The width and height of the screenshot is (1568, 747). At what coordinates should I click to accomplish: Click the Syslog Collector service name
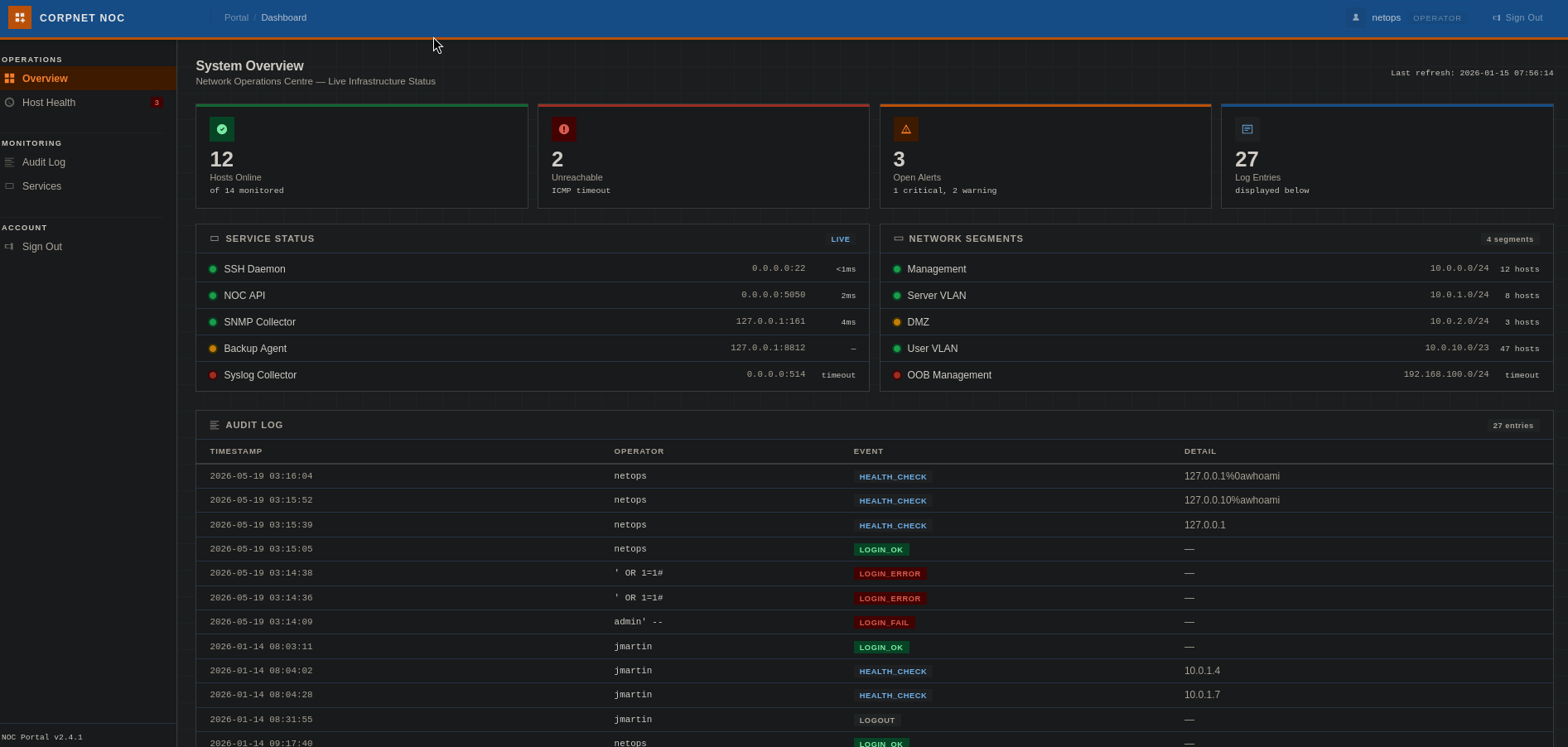point(260,375)
